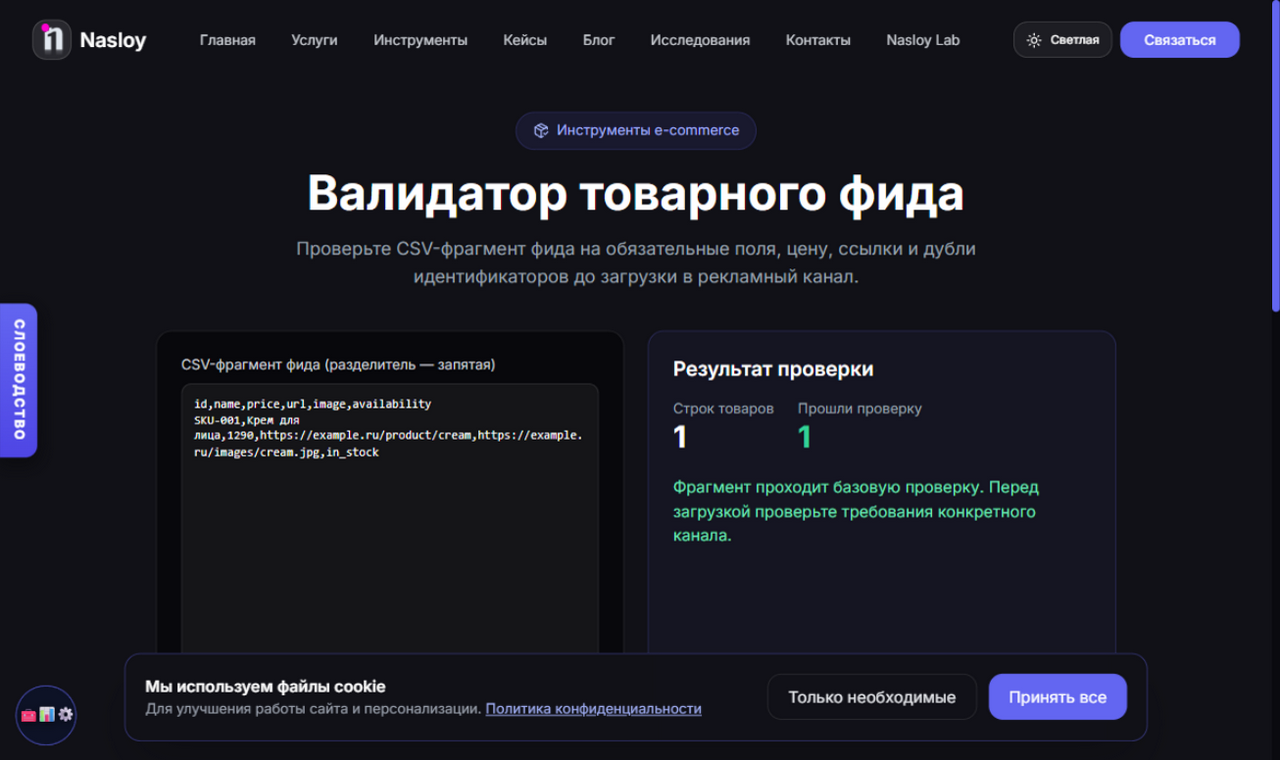Click the Мы используем файлы cookie heading
Image resolution: width=1280 pixels, height=760 pixels.
[x=265, y=686]
